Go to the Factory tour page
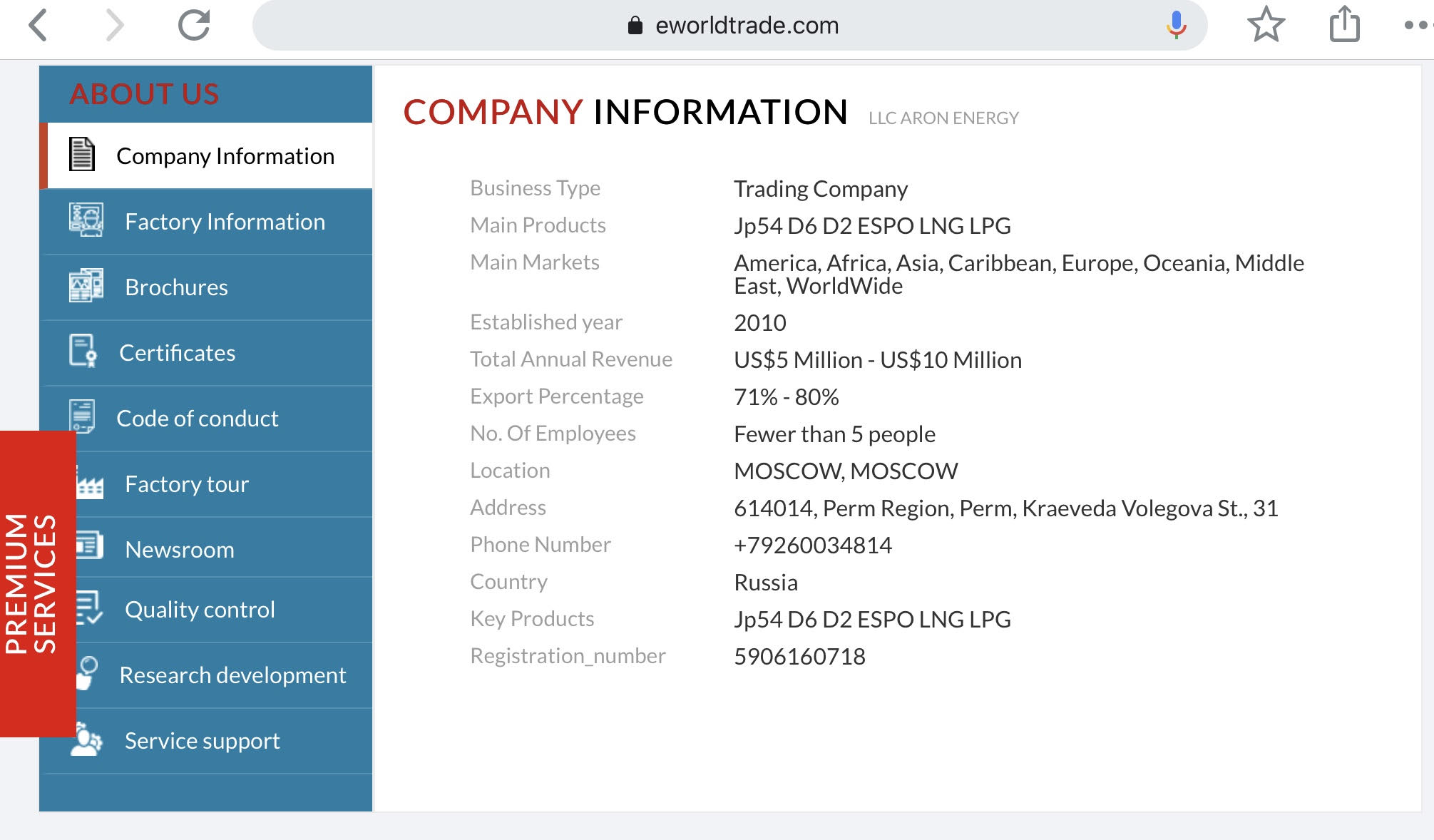This screenshot has height=840, width=1434. [x=187, y=484]
